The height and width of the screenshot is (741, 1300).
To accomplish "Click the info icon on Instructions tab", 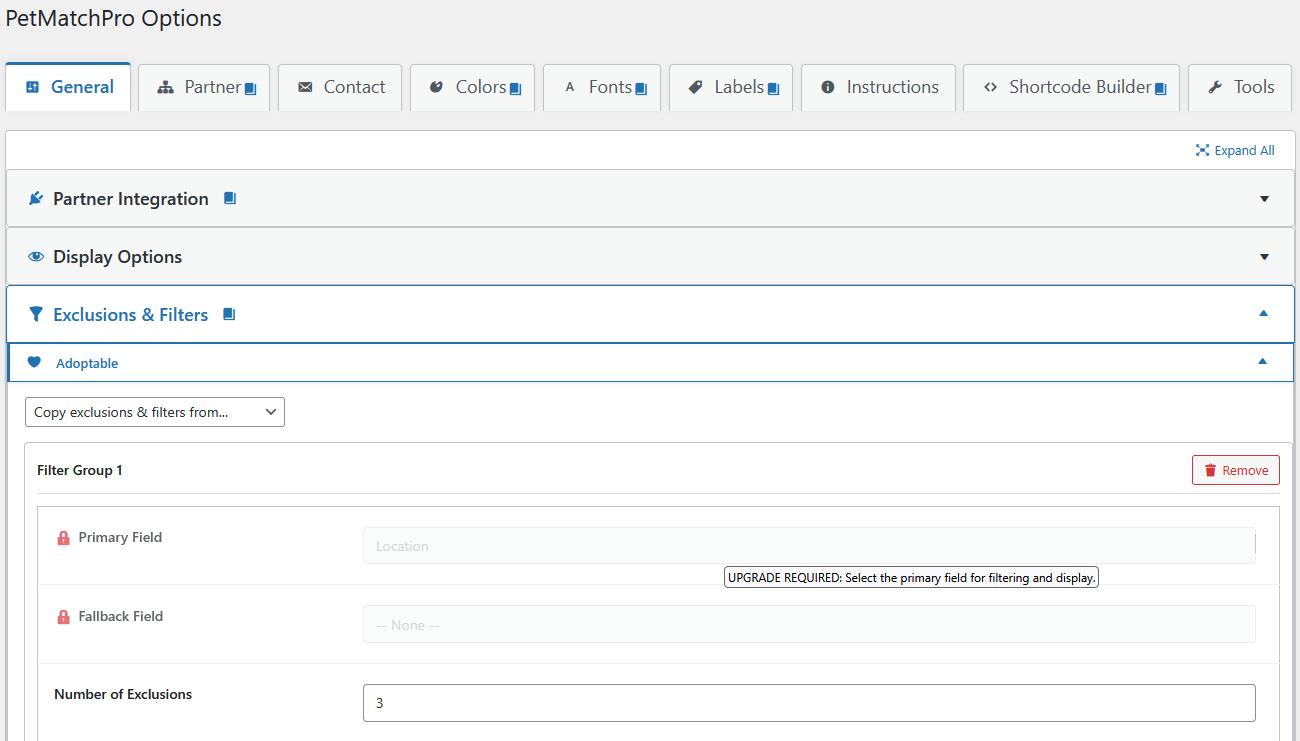I will click(828, 88).
